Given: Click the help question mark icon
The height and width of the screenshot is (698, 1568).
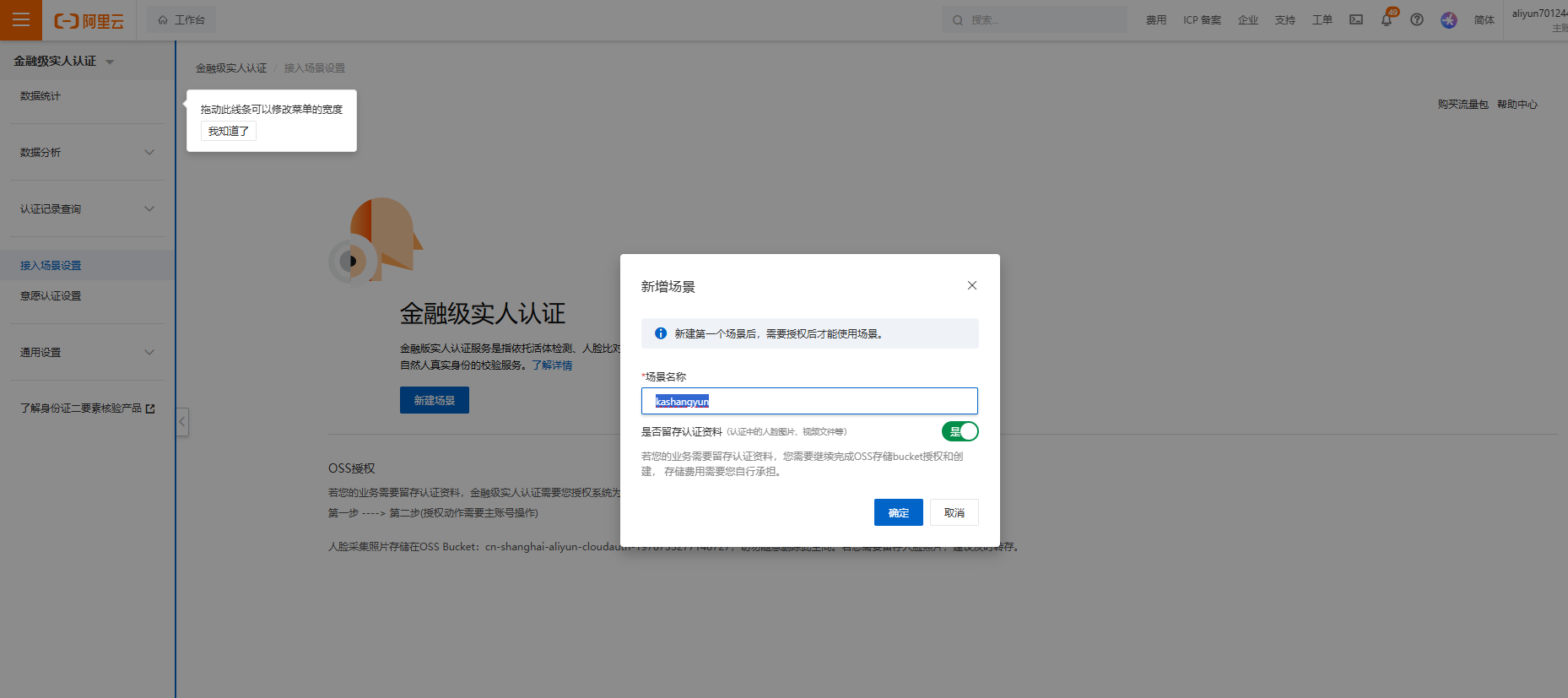Looking at the screenshot, I should click(x=1417, y=19).
